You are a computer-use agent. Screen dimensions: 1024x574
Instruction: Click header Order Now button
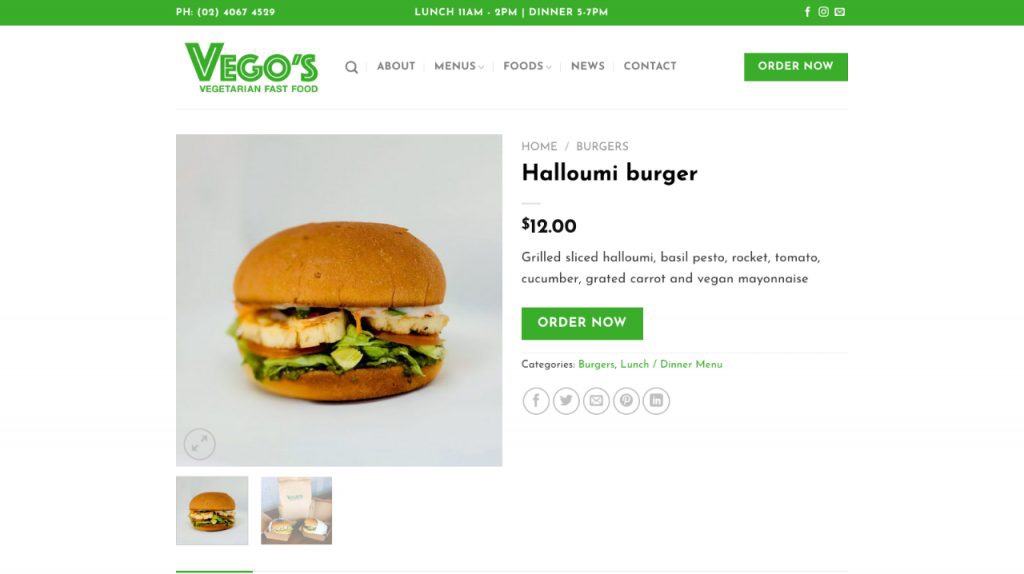[x=795, y=67]
